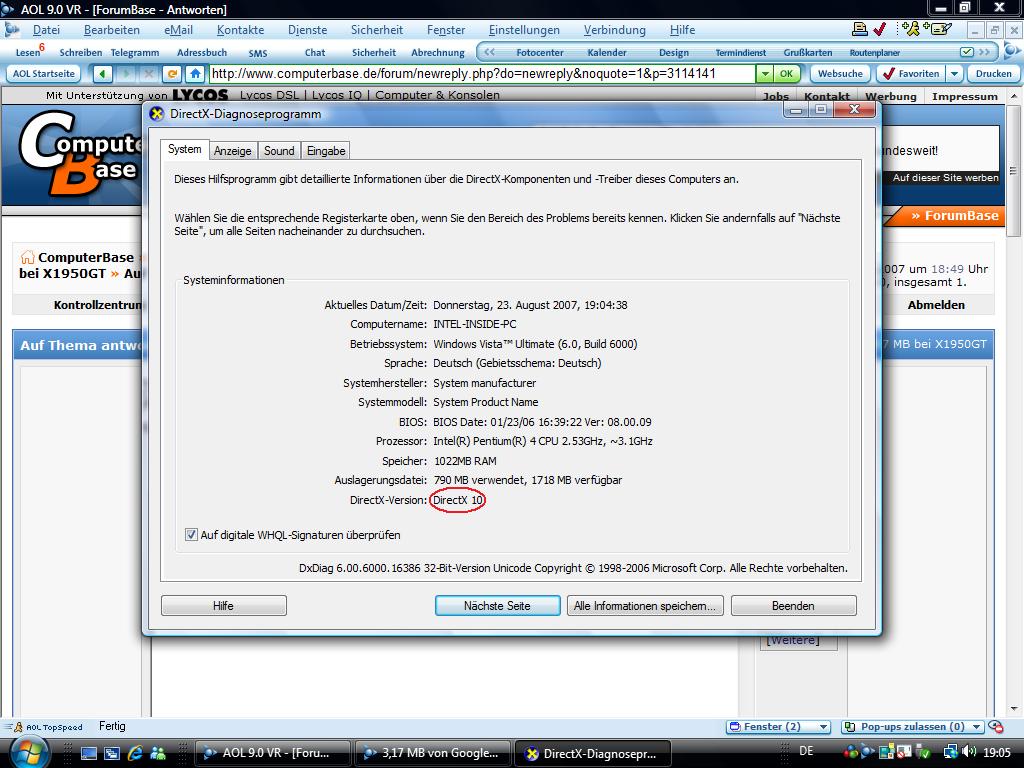Click the network connection tray icon

[x=951, y=752]
